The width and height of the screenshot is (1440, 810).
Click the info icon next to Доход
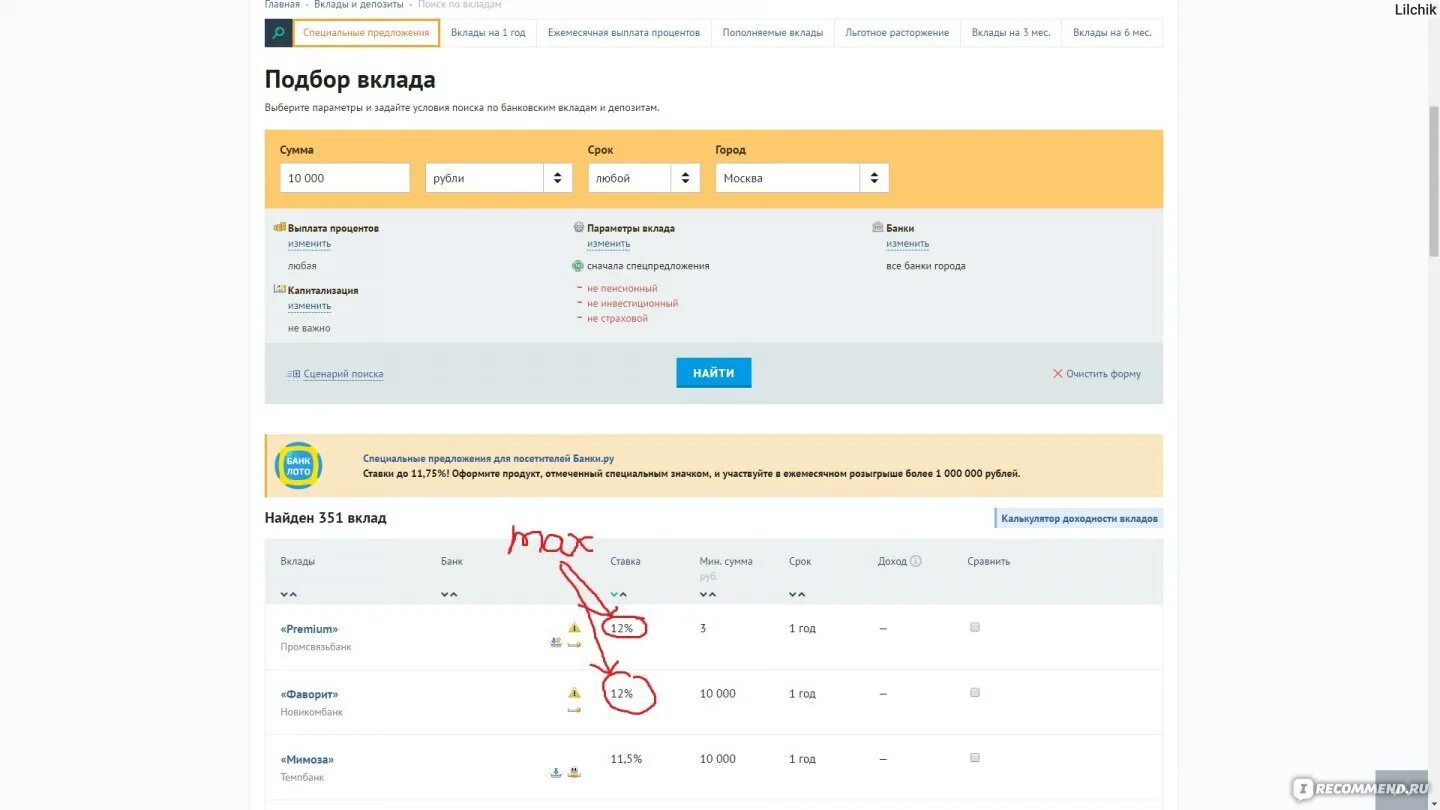pos(915,561)
